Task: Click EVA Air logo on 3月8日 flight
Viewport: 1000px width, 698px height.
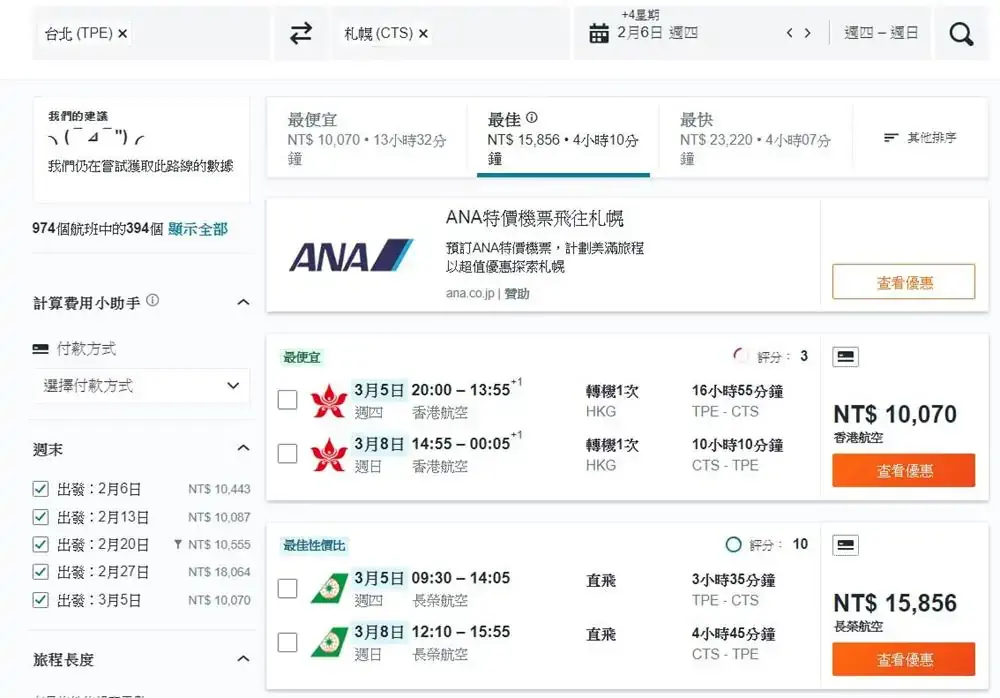Action: pyautogui.click(x=329, y=642)
